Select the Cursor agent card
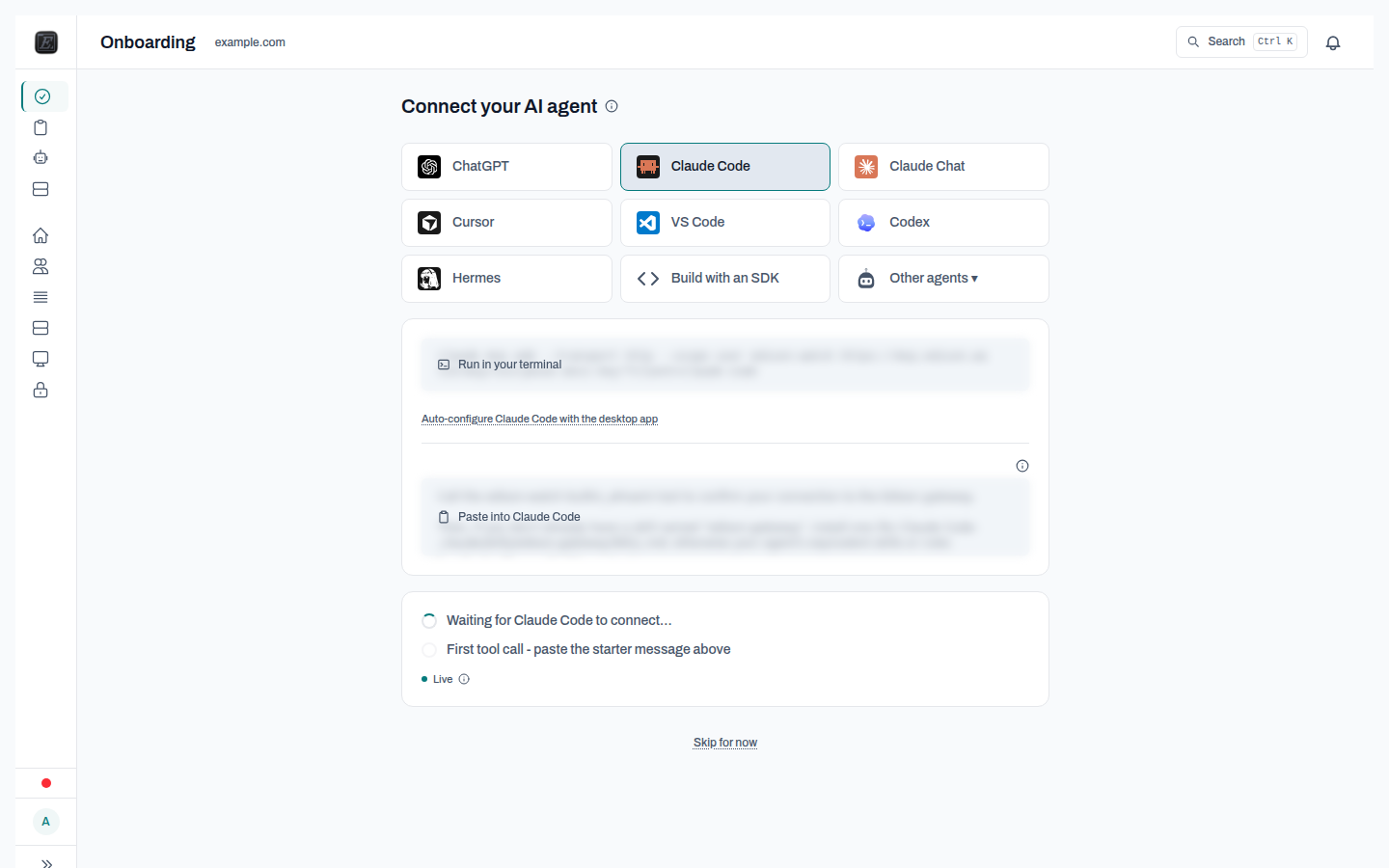The height and width of the screenshot is (868, 1389). pyautogui.click(x=506, y=223)
